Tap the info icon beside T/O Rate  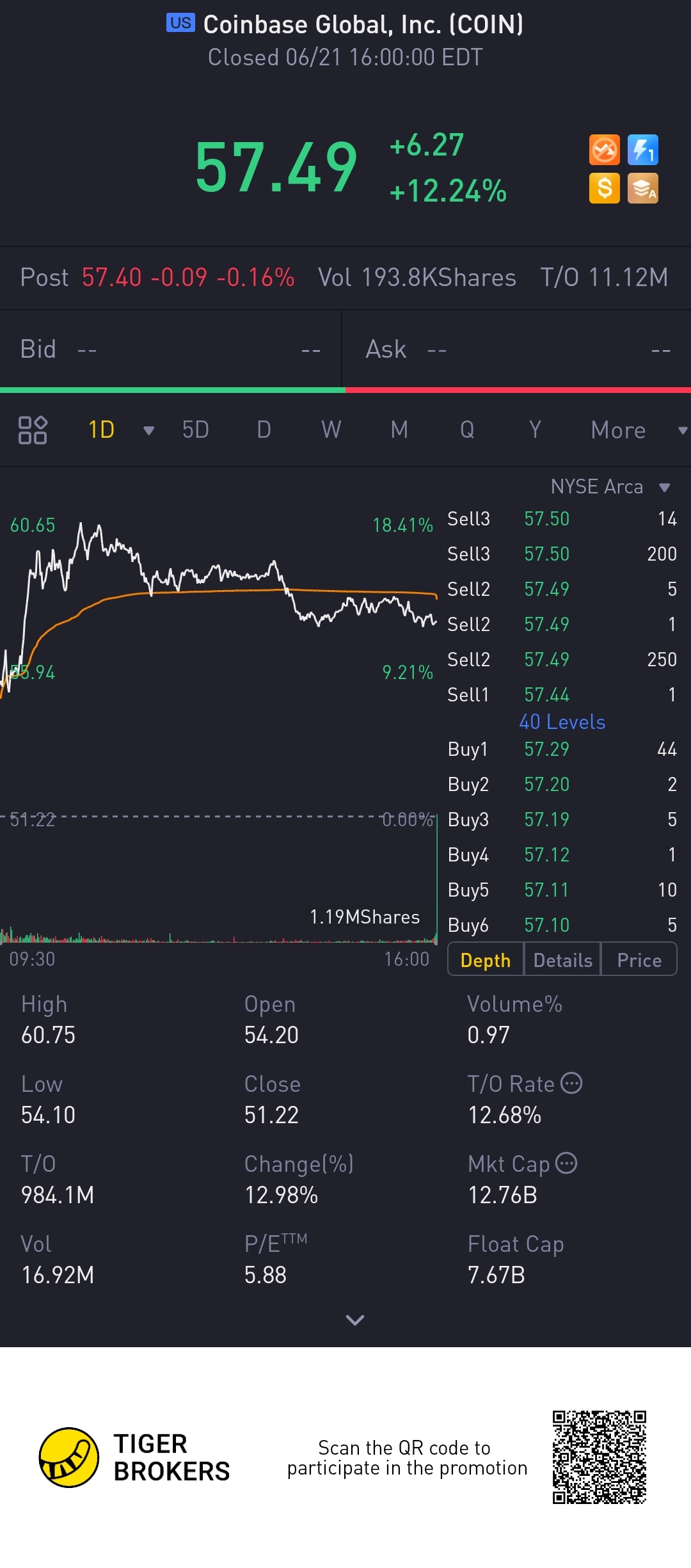pyautogui.click(x=571, y=1083)
